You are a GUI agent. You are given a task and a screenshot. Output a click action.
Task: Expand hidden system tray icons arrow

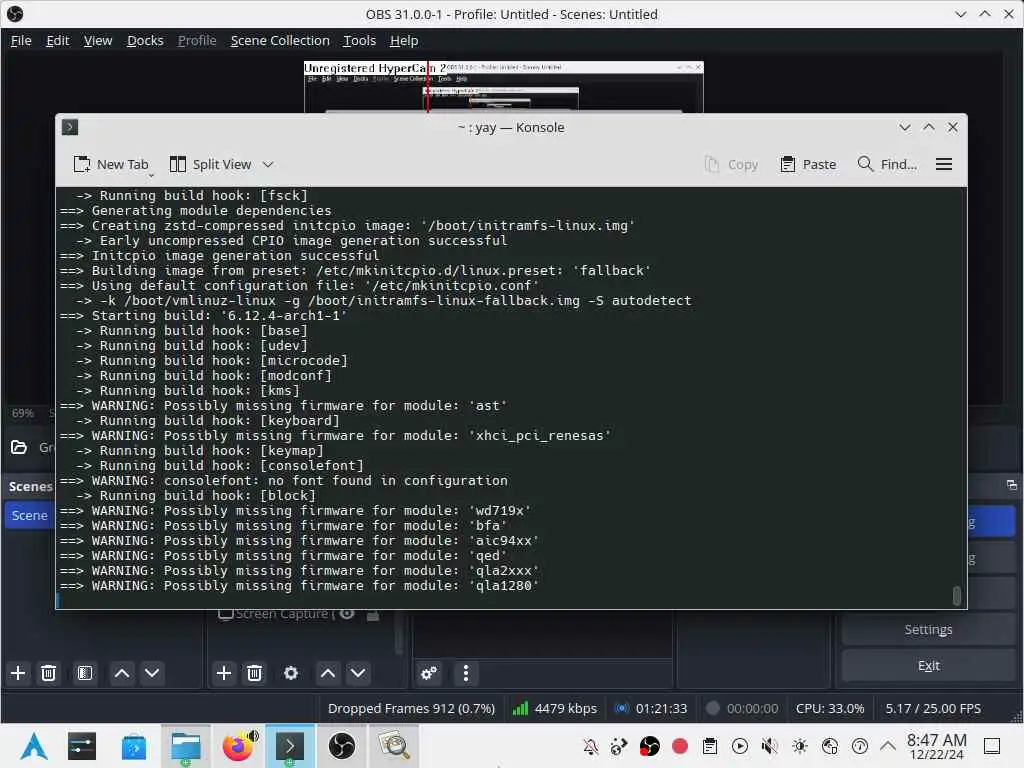click(x=888, y=745)
